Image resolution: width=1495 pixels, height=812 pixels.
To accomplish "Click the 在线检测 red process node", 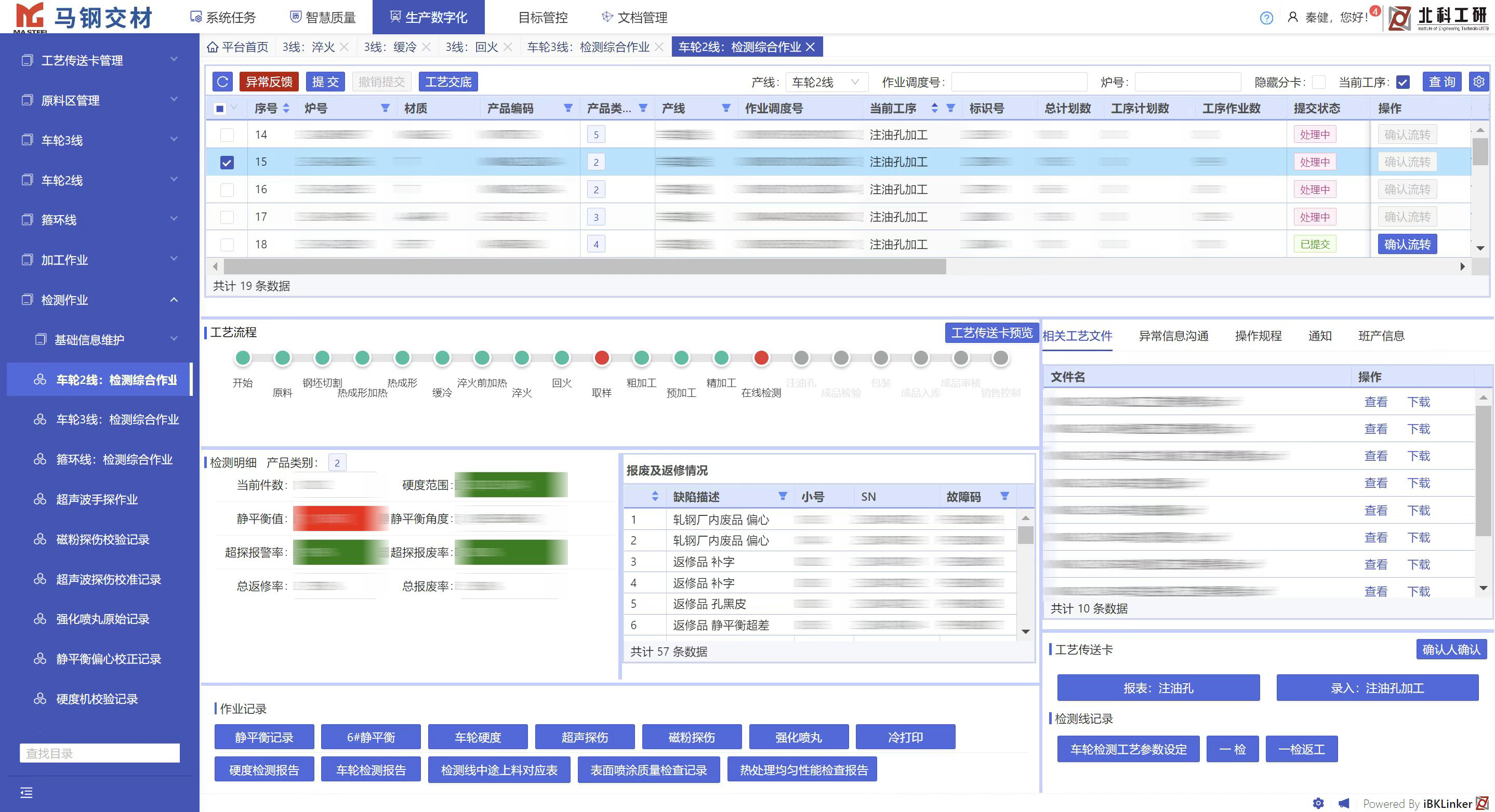I will 761,358.
